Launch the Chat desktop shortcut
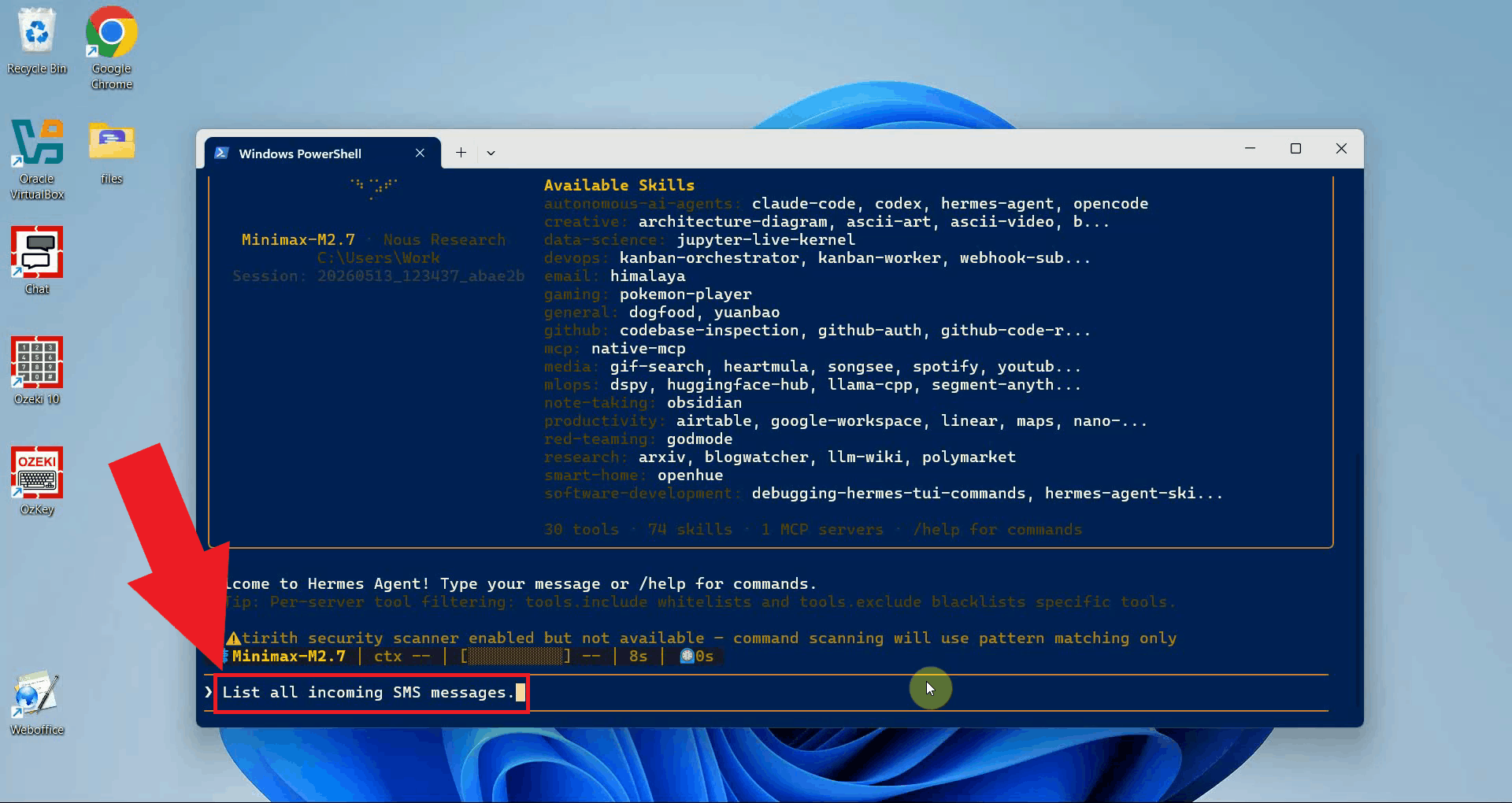 [x=37, y=261]
